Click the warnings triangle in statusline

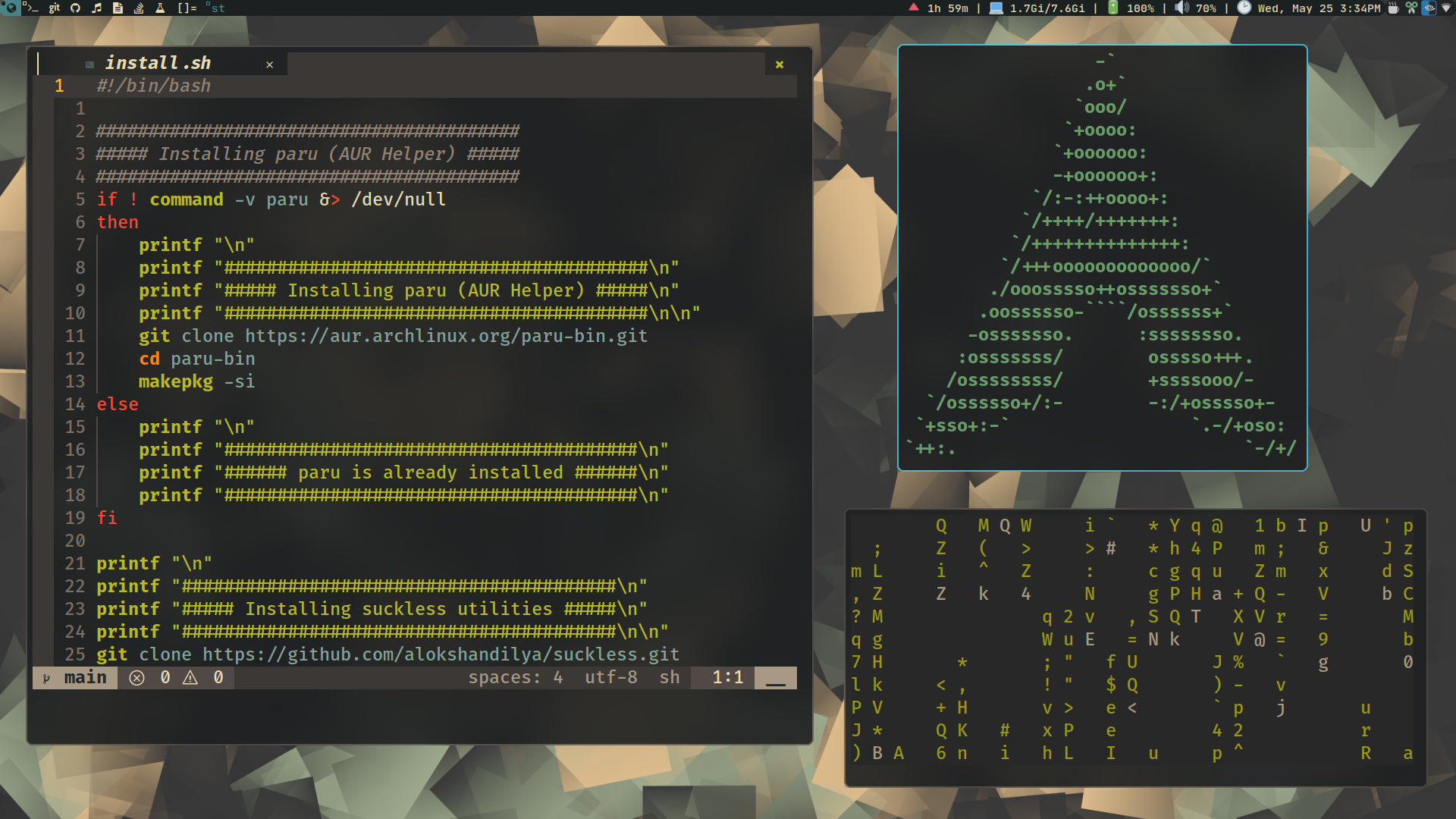190,677
